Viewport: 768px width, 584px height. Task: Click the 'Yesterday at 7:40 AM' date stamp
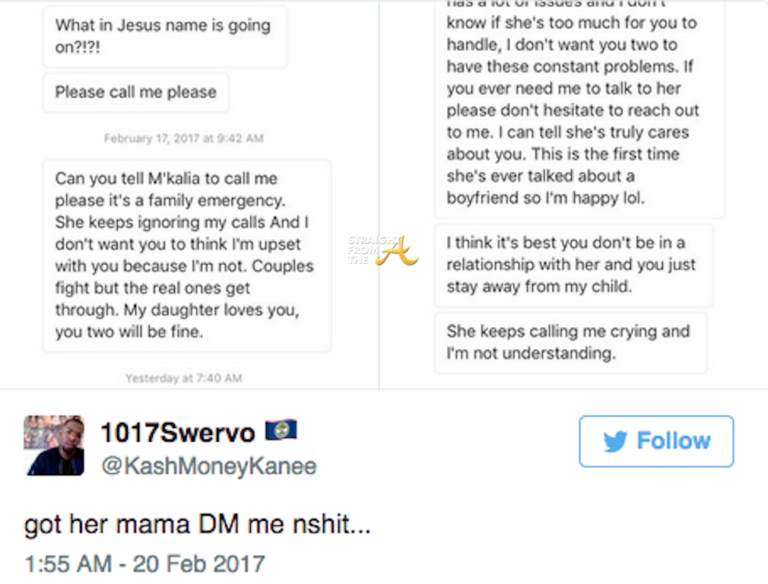tap(184, 378)
